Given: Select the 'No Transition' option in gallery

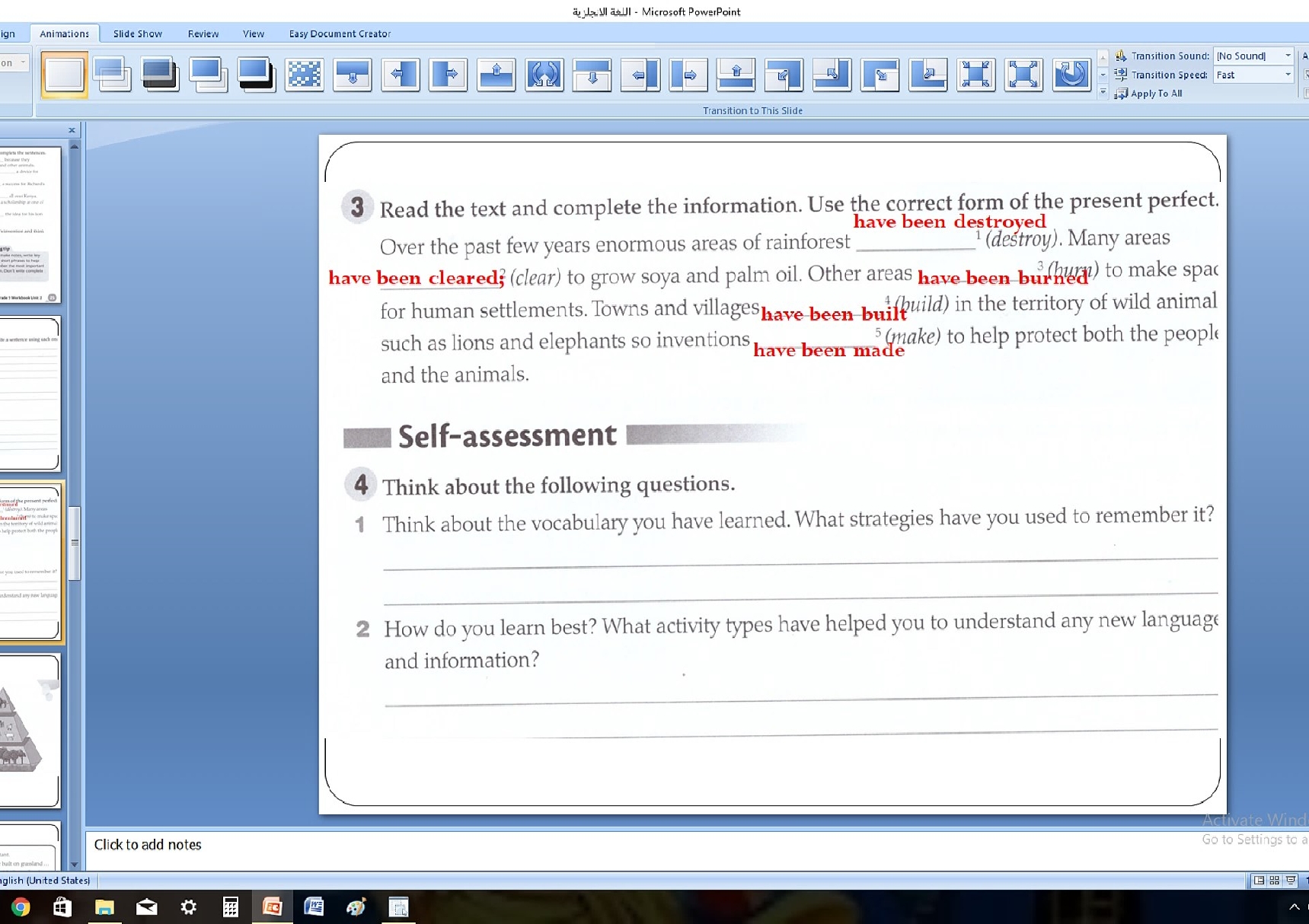Looking at the screenshot, I should [x=64, y=75].
